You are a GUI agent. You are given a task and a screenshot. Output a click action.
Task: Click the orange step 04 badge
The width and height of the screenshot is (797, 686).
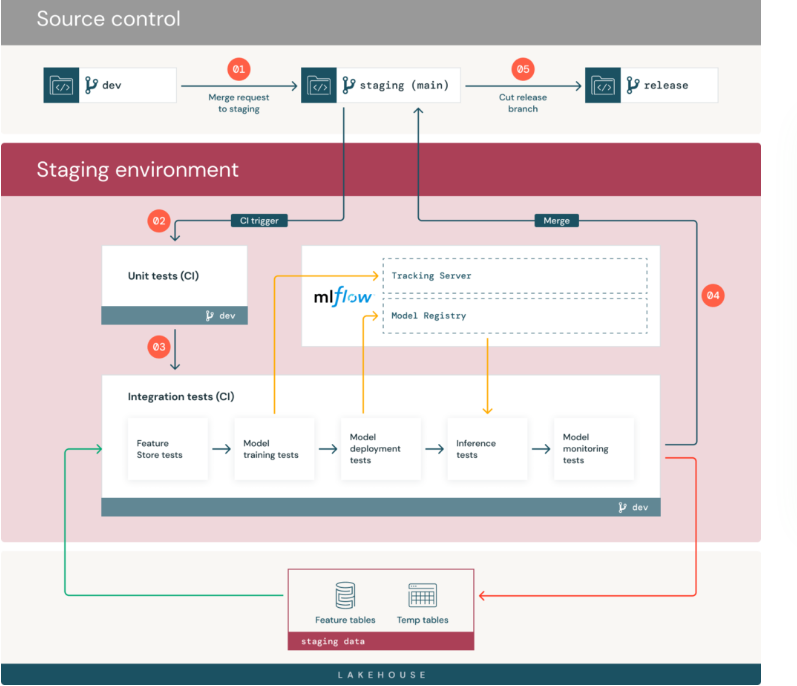tap(712, 295)
